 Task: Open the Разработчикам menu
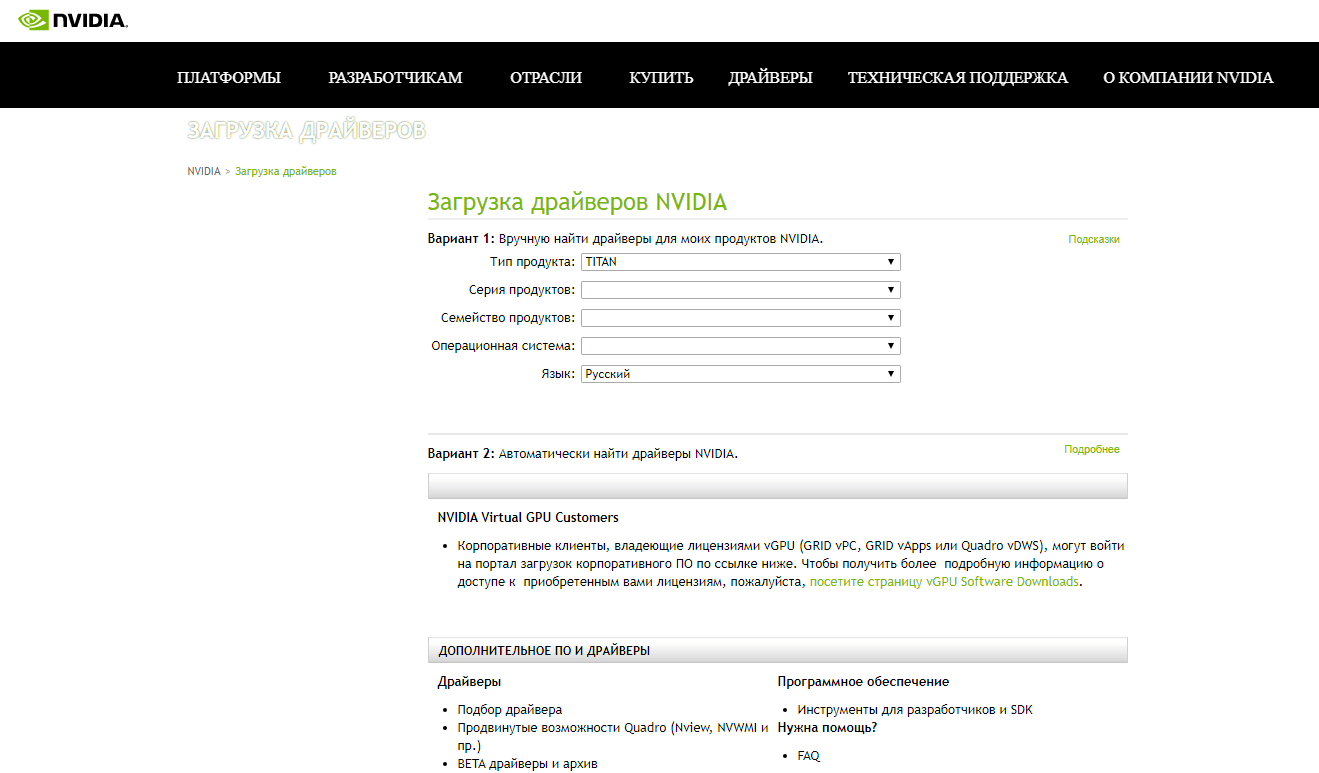pyautogui.click(x=395, y=78)
